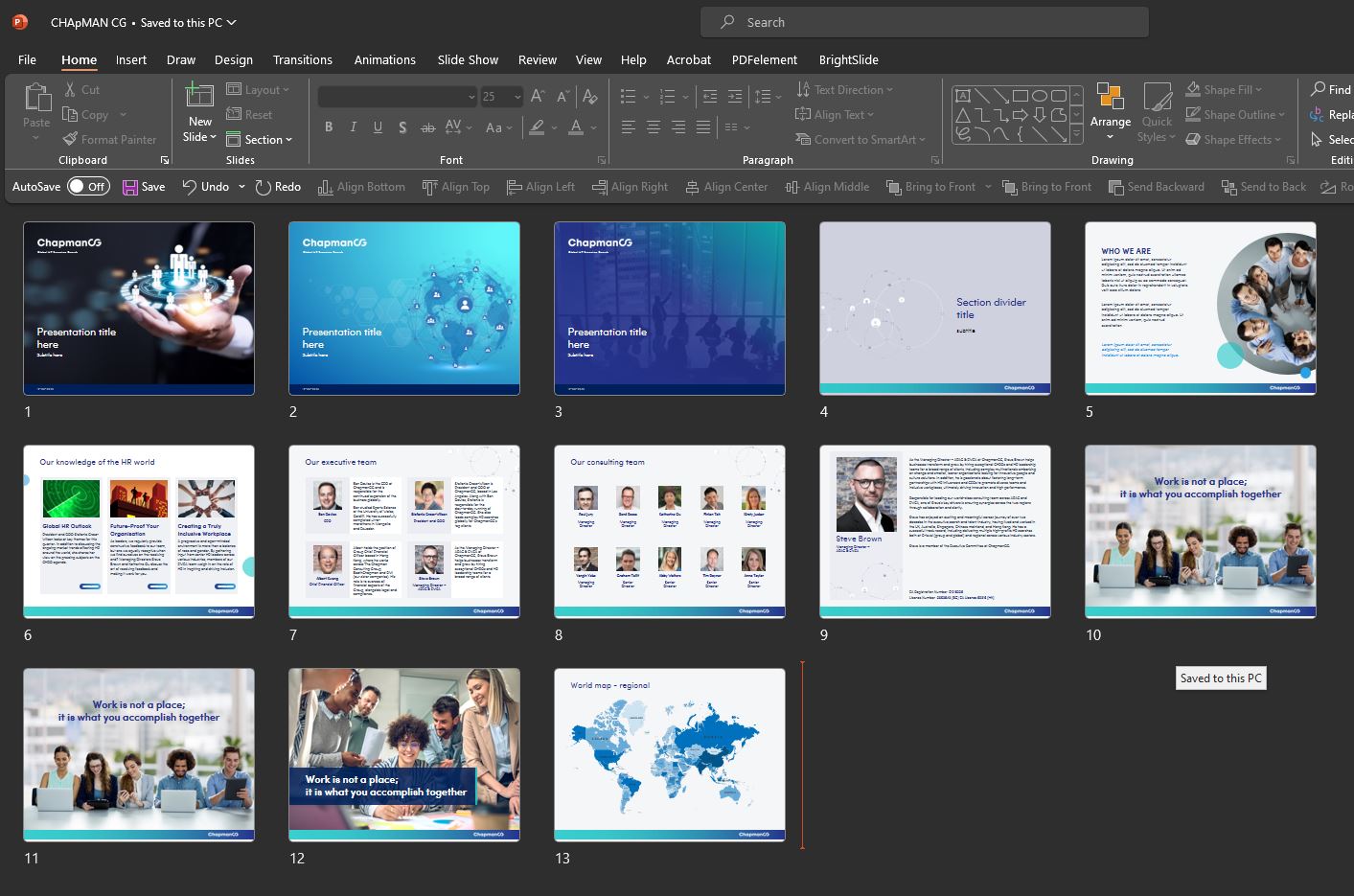Open the Align Text dropdown

(x=835, y=114)
